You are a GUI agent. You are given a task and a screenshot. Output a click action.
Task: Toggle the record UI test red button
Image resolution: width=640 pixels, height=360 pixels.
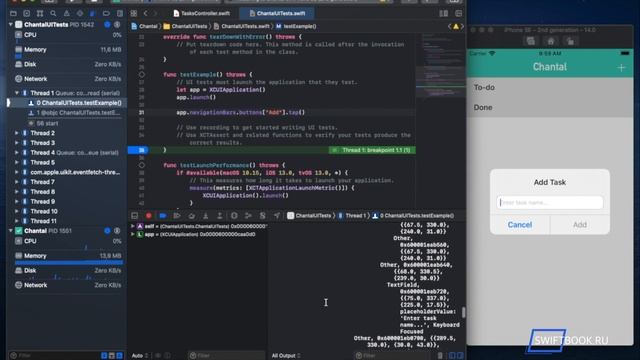pos(149,216)
